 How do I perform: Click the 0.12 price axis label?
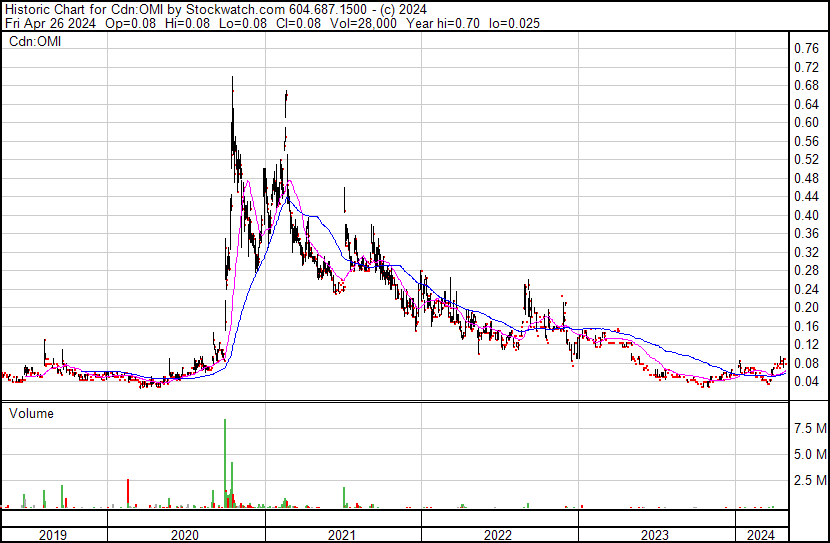point(806,345)
